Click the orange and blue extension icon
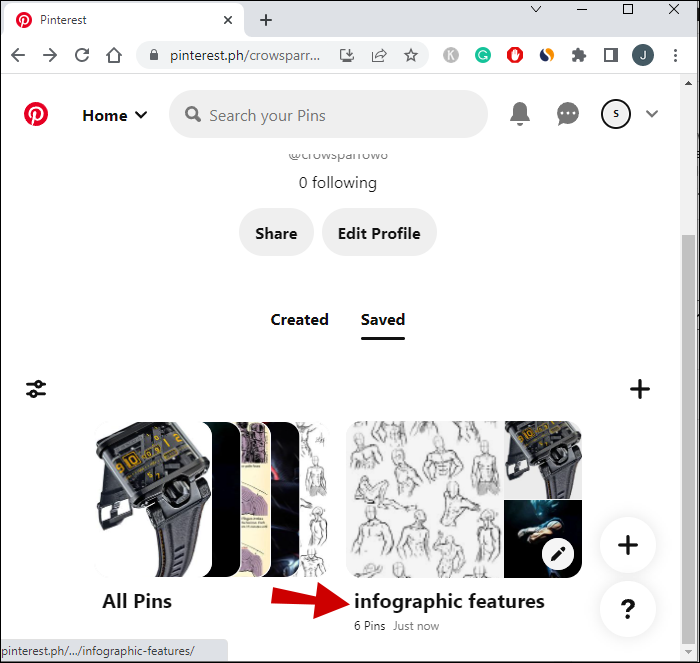This screenshot has height=663, width=700. (x=547, y=55)
